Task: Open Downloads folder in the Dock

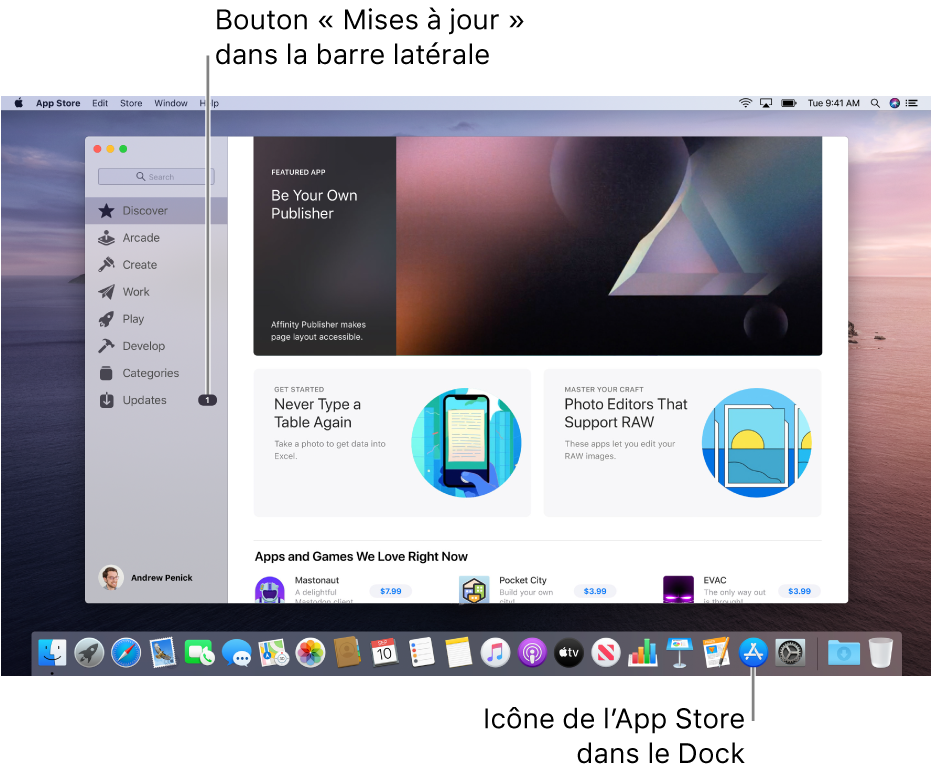Action: (x=844, y=653)
